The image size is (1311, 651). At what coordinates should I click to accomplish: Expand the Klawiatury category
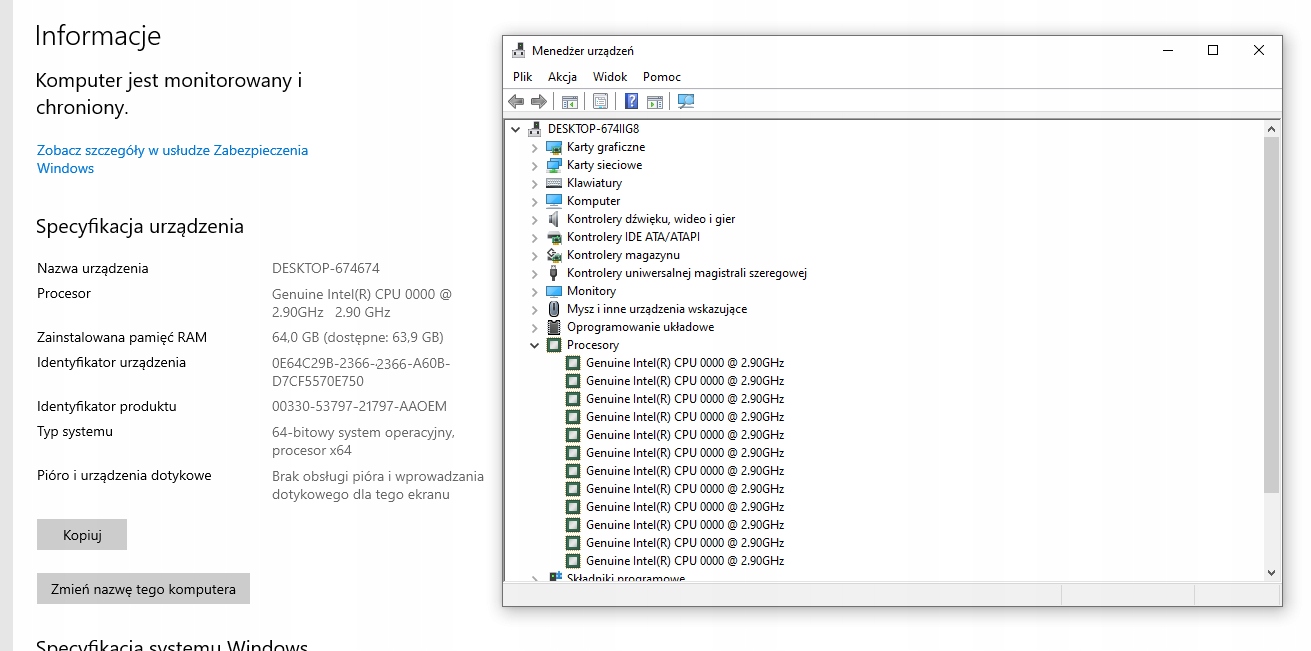534,183
